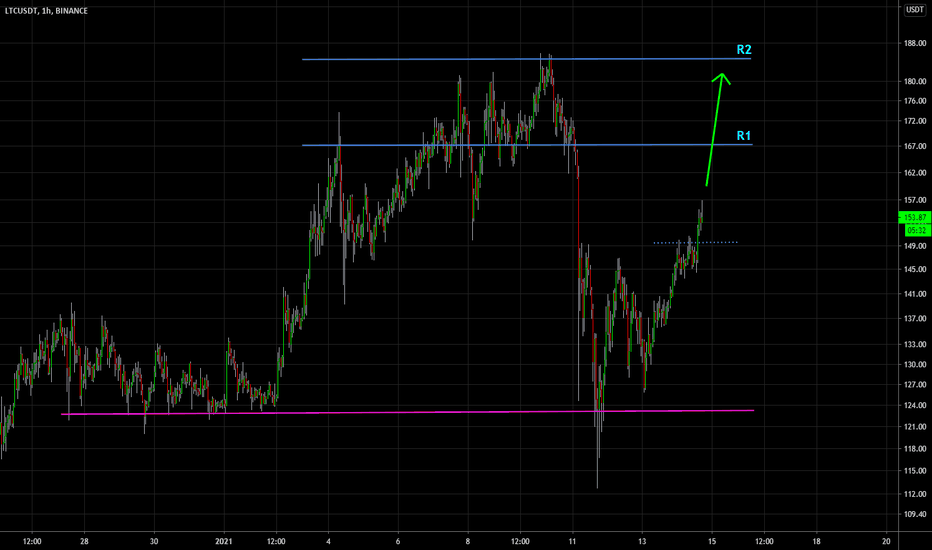
Task: Click the 133.00 price axis label
Action: point(915,344)
